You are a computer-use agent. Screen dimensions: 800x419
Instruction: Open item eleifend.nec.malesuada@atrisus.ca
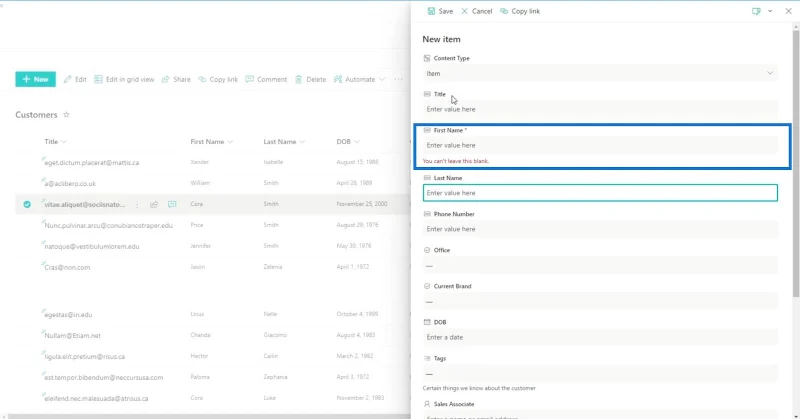click(96, 399)
